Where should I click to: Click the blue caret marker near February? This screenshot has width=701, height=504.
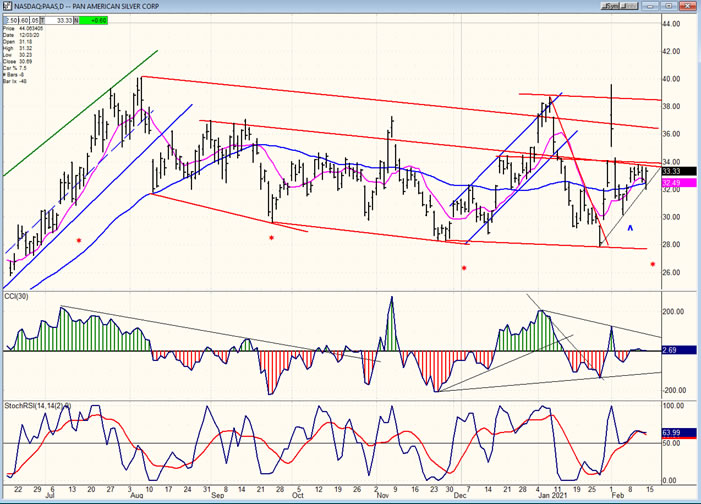(630, 228)
